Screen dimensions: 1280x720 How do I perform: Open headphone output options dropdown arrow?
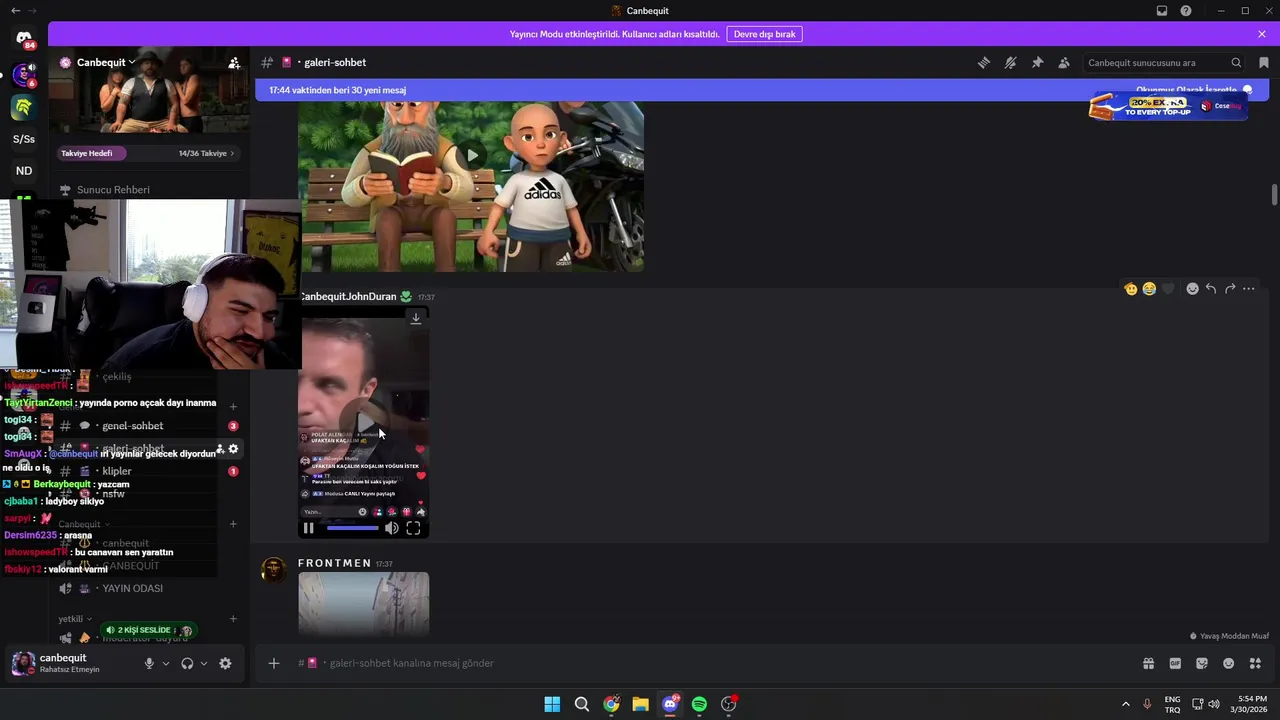tap(204, 663)
